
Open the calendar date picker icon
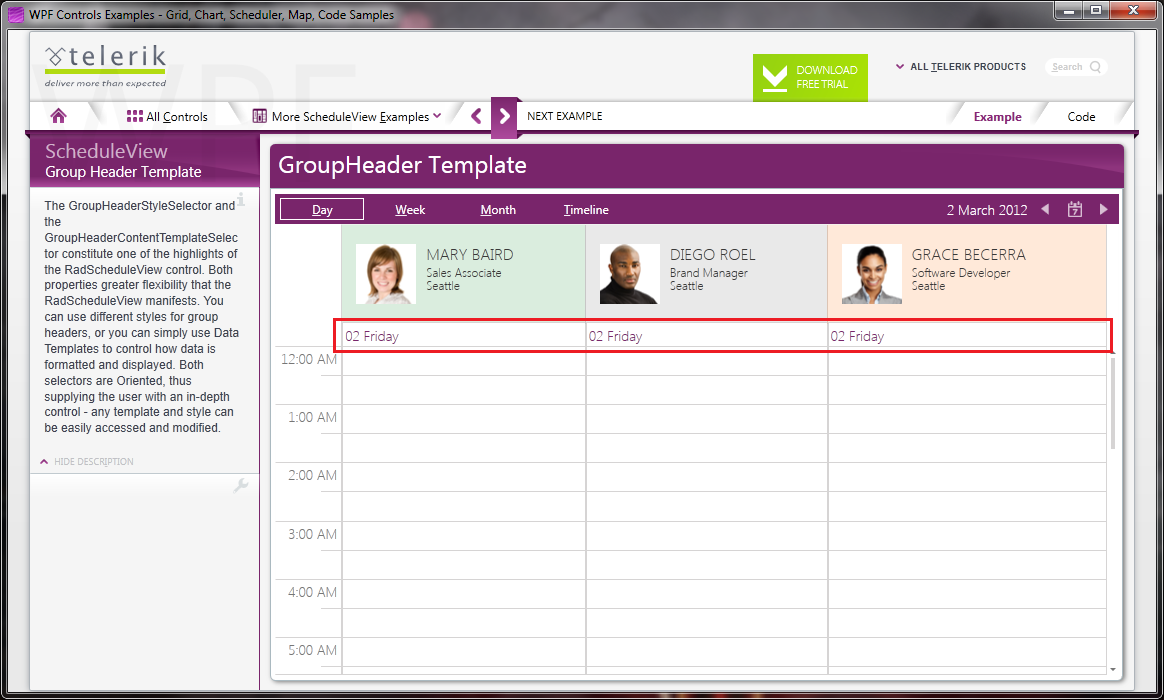click(1075, 209)
